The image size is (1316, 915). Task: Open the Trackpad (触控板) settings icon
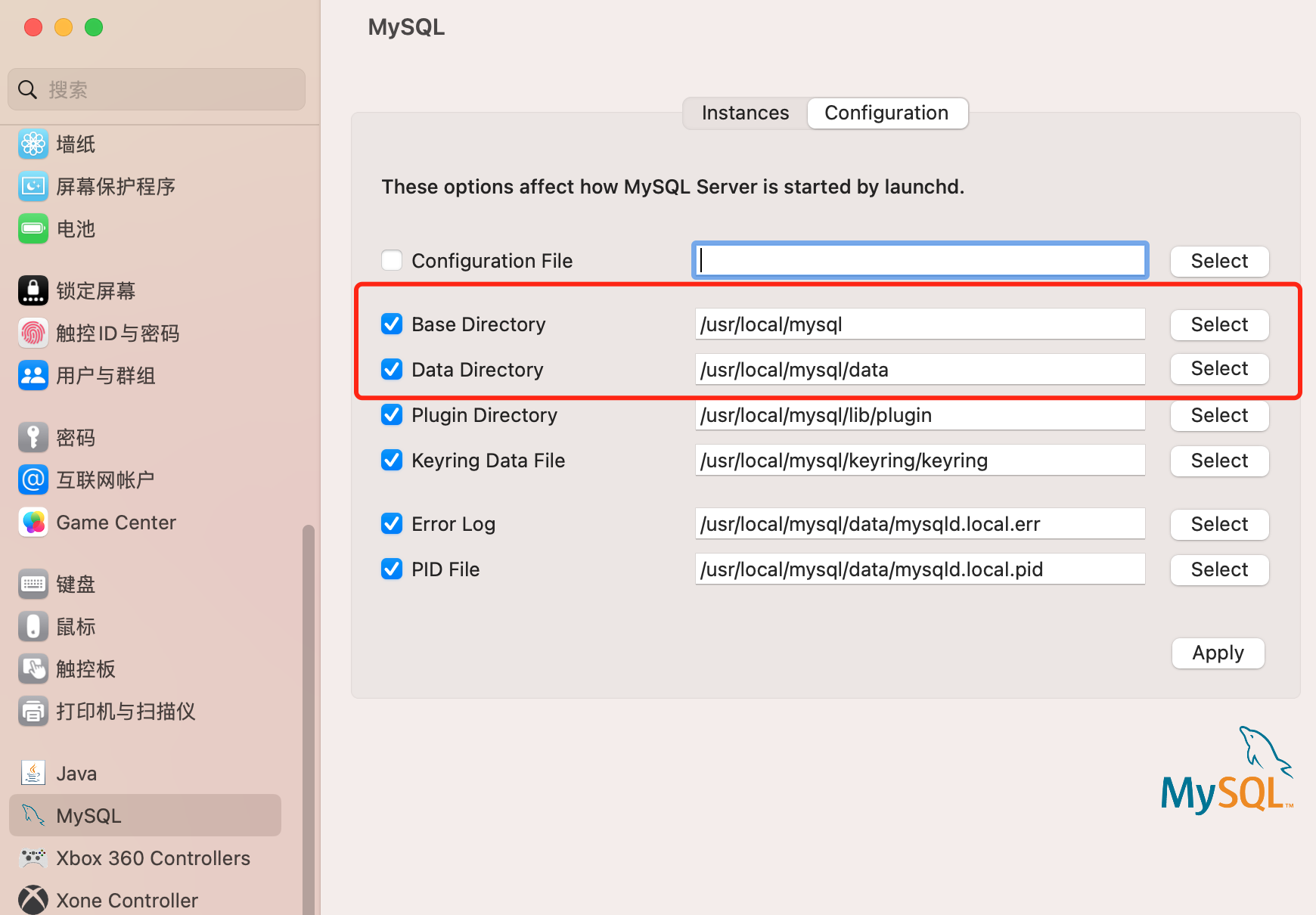click(x=33, y=668)
